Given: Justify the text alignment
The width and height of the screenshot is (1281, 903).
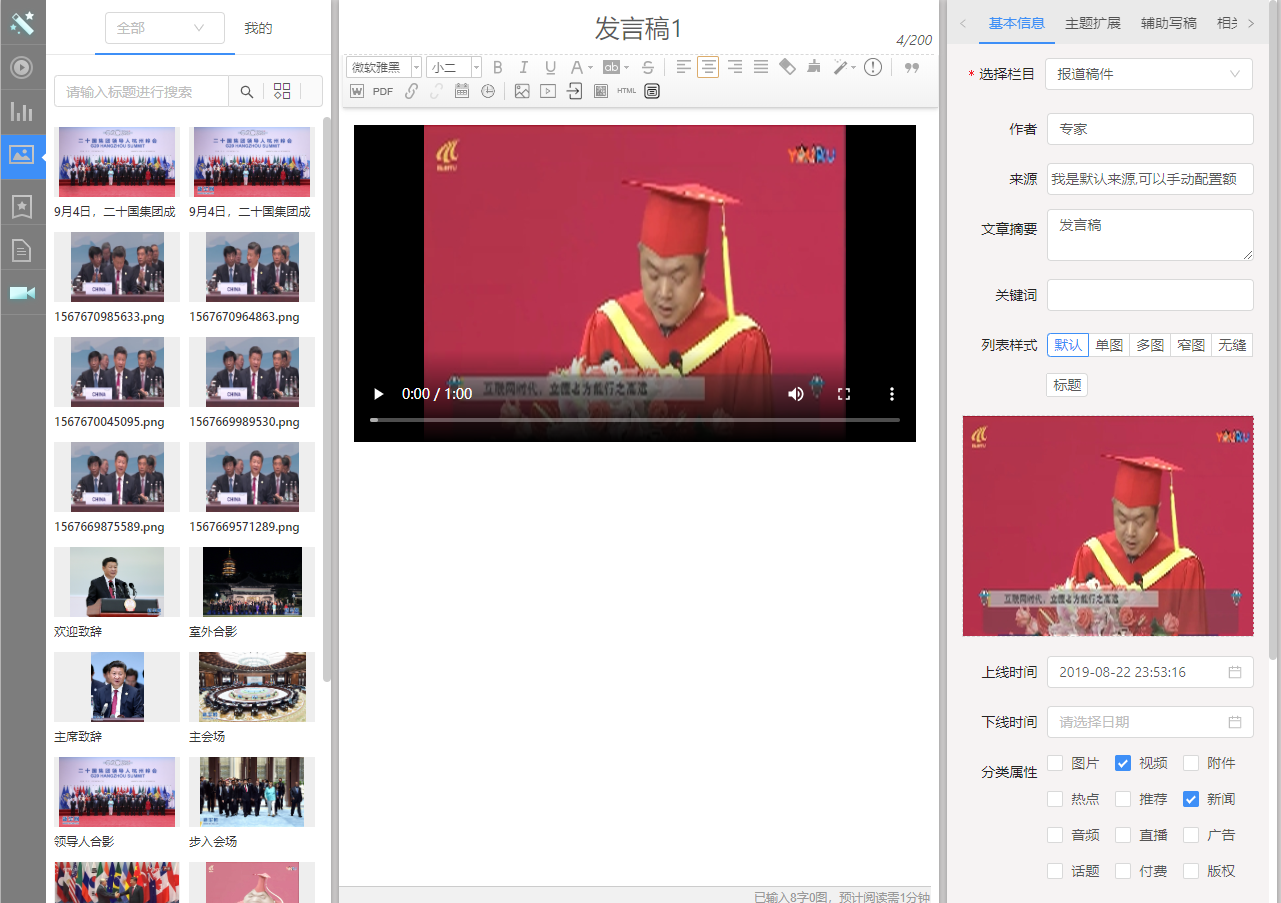Looking at the screenshot, I should [x=761, y=67].
